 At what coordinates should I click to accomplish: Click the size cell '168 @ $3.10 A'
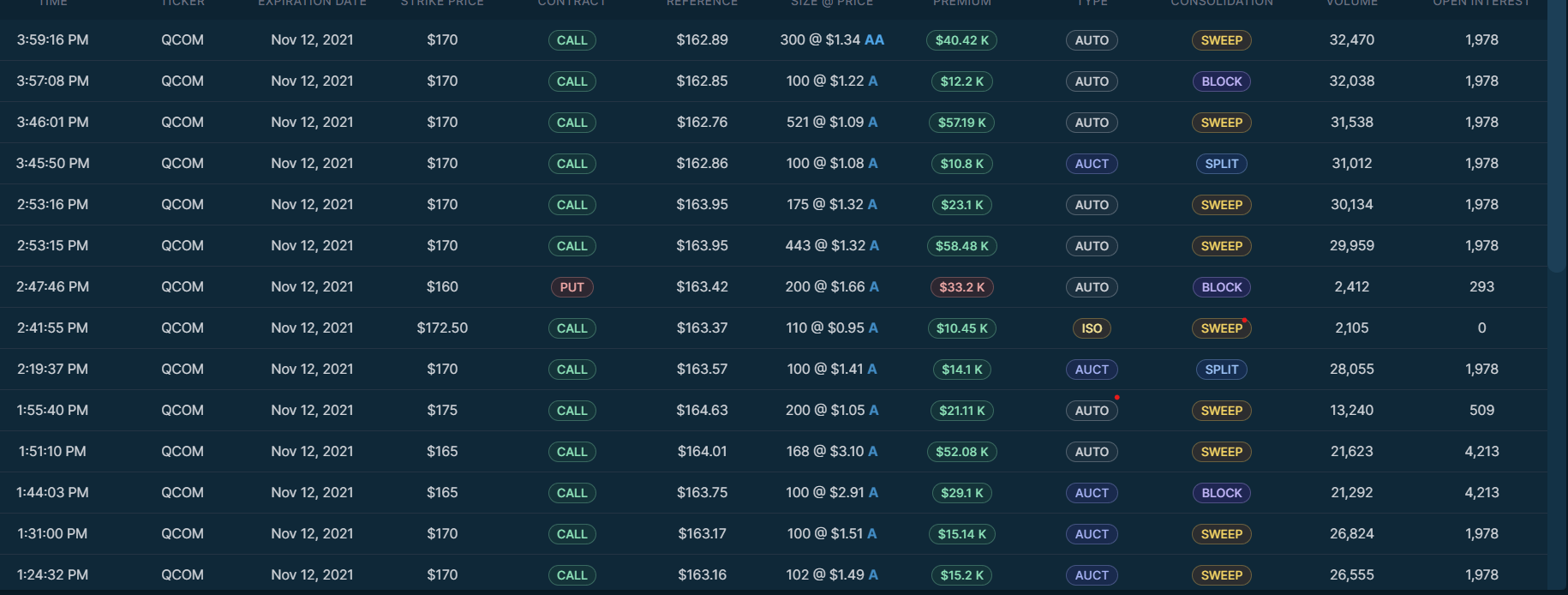(x=832, y=452)
